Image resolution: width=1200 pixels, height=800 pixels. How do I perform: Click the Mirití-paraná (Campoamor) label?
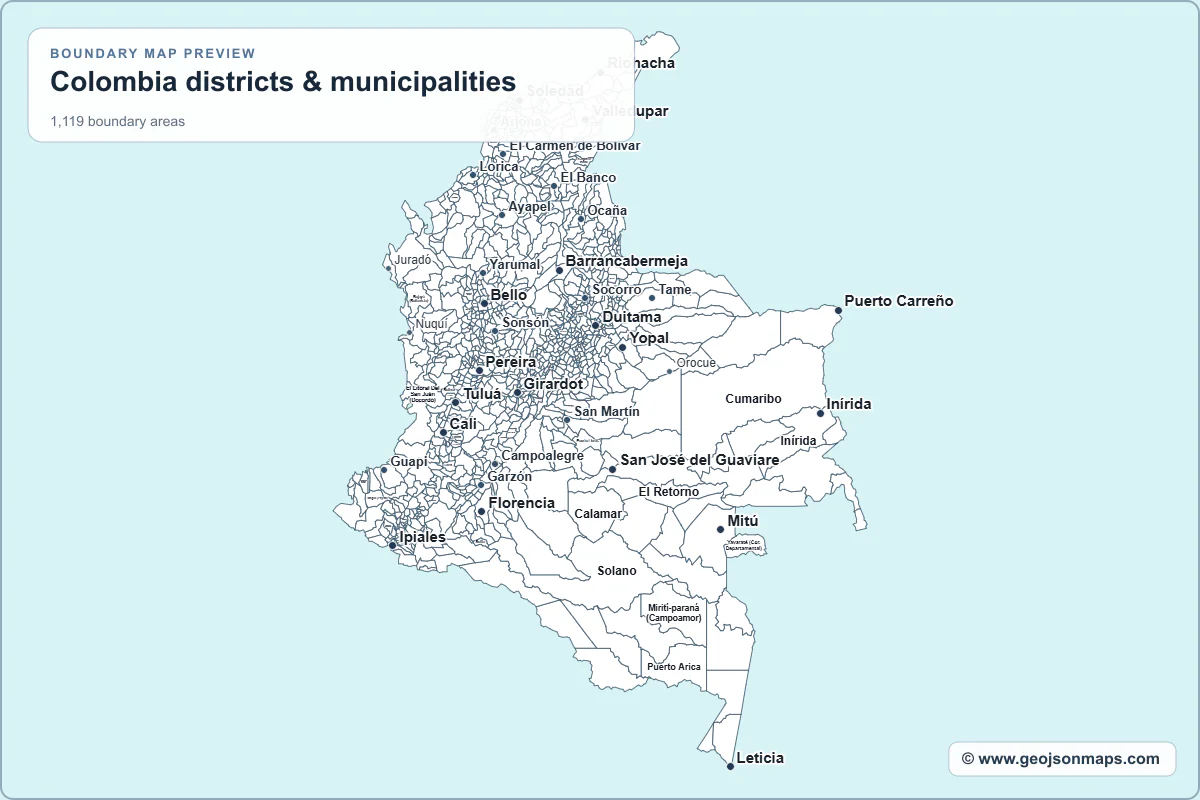coord(674,612)
